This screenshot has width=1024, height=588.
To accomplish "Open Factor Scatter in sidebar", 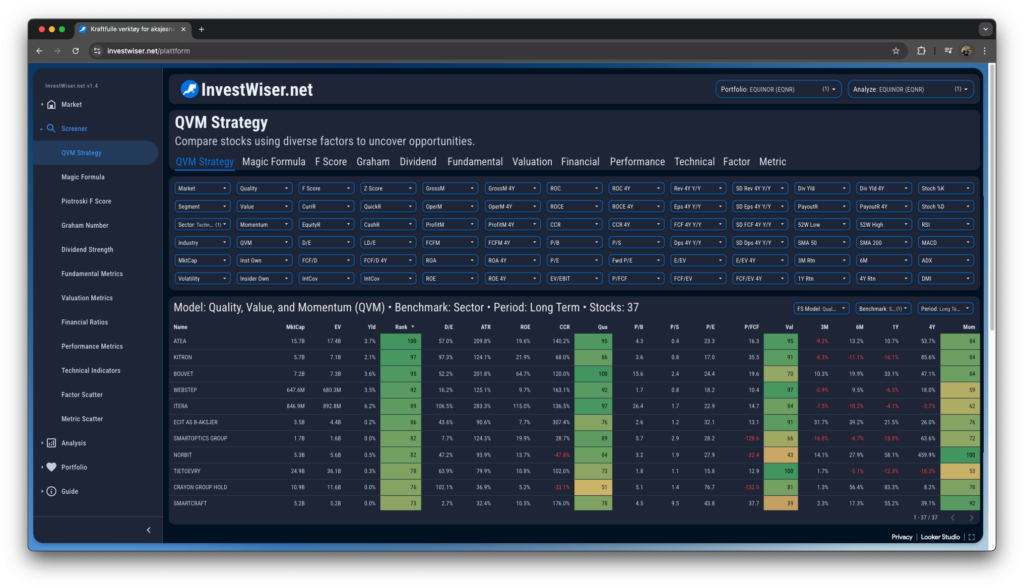I will 82,395.
